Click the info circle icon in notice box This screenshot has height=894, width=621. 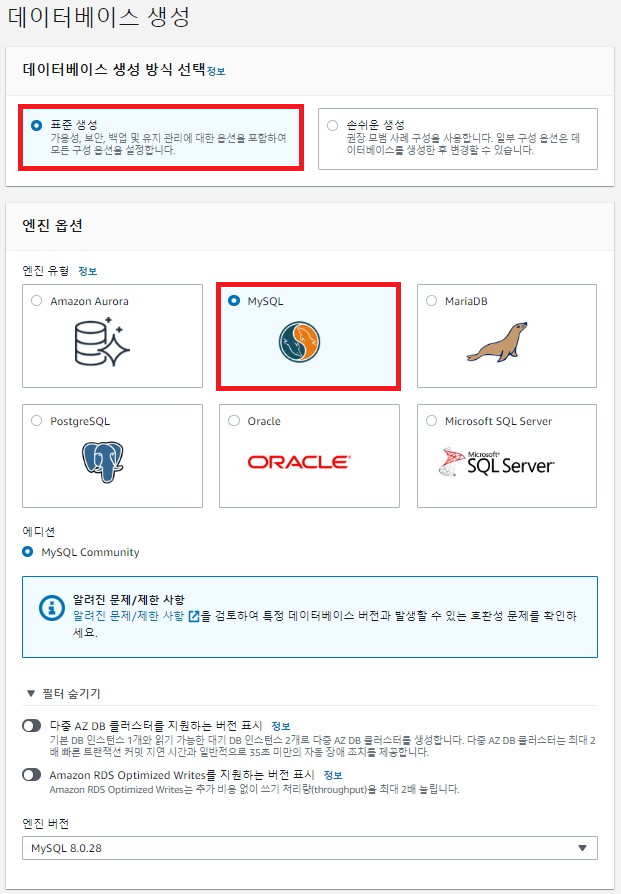(x=52, y=608)
